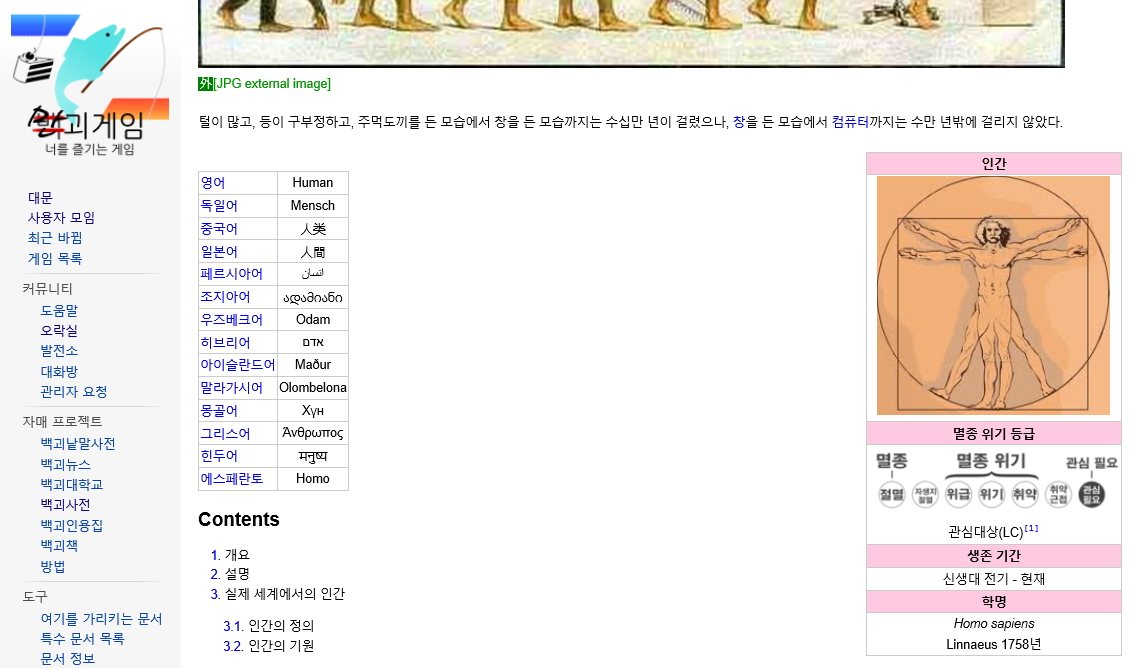Viewport: 1134px width, 670px height.
Task: Click the green 外 external image icon
Action: (x=205, y=84)
